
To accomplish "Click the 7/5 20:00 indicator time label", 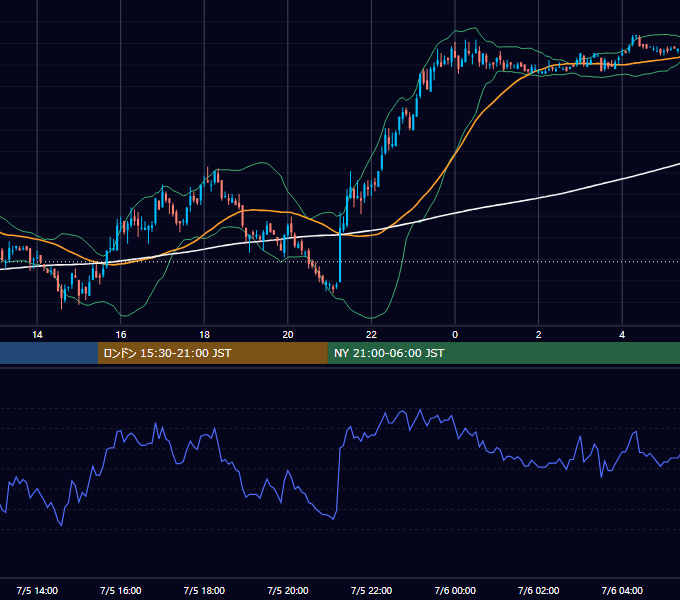I will click(x=288, y=590).
